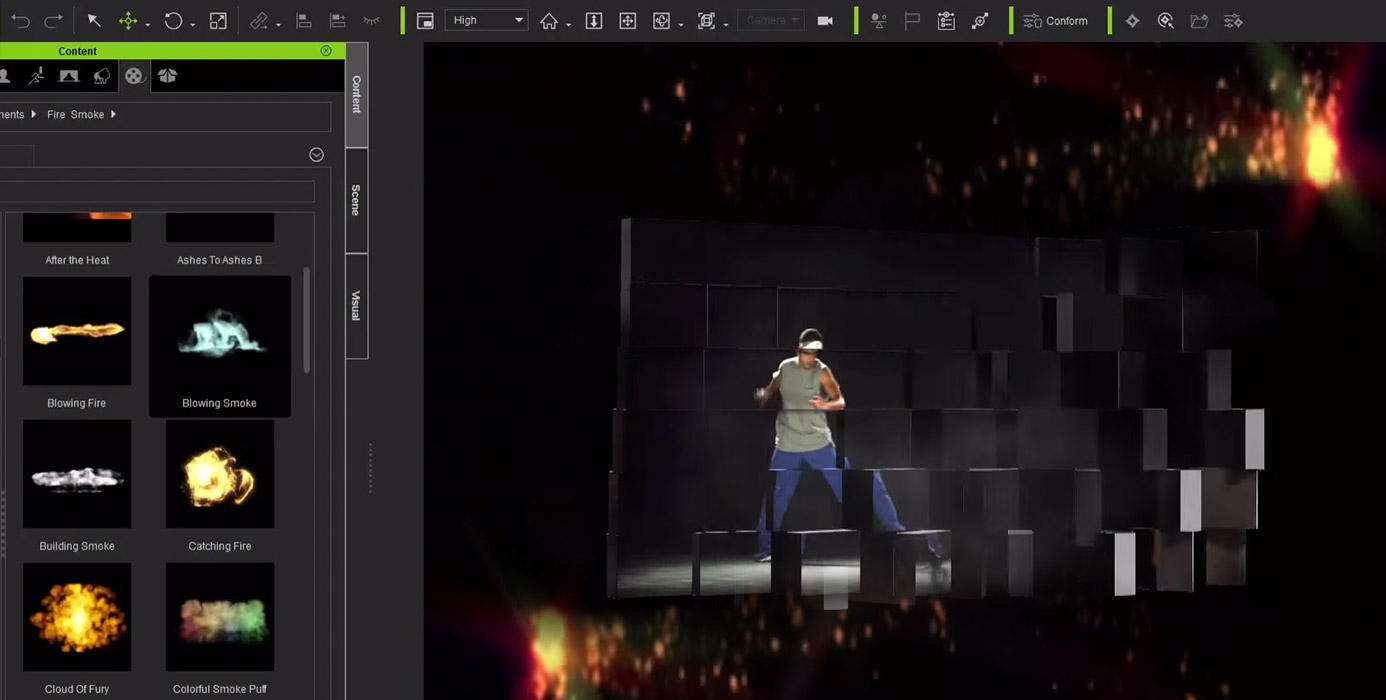Click the folder with star icon
The image size is (1386, 700).
[1199, 20]
